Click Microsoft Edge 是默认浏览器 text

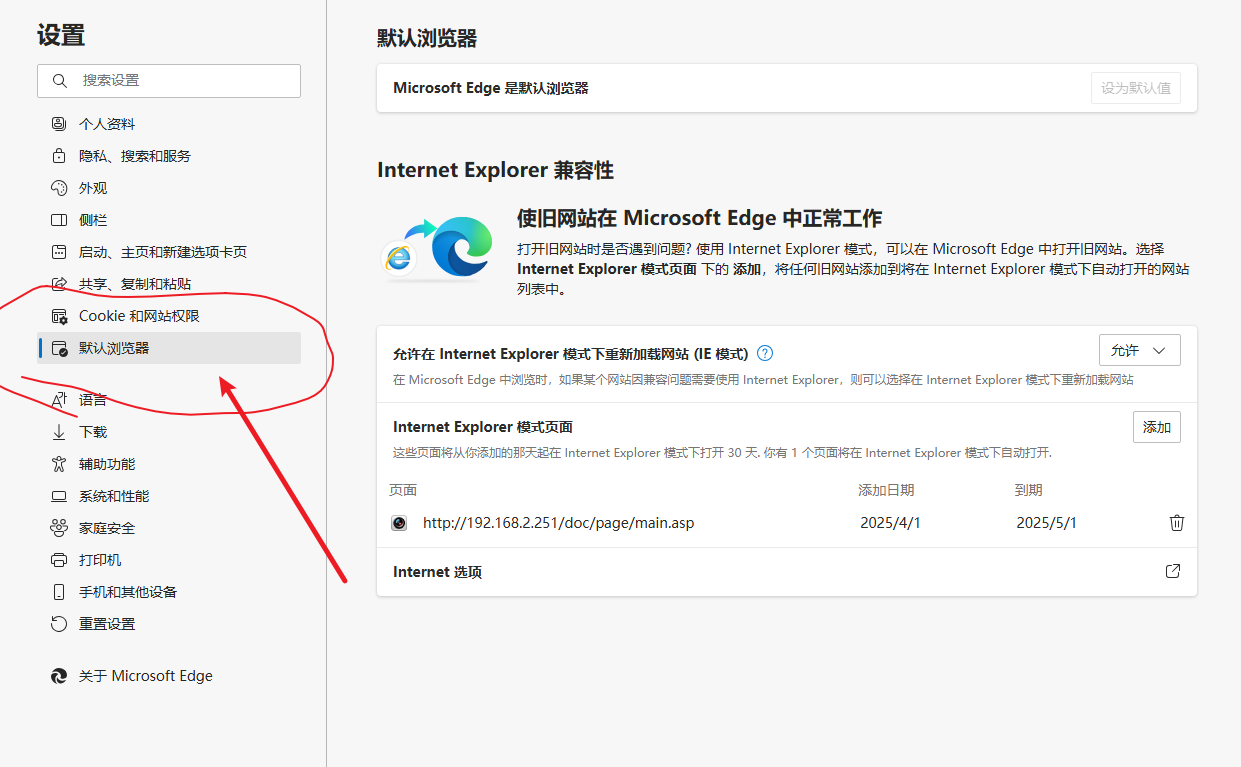point(491,88)
